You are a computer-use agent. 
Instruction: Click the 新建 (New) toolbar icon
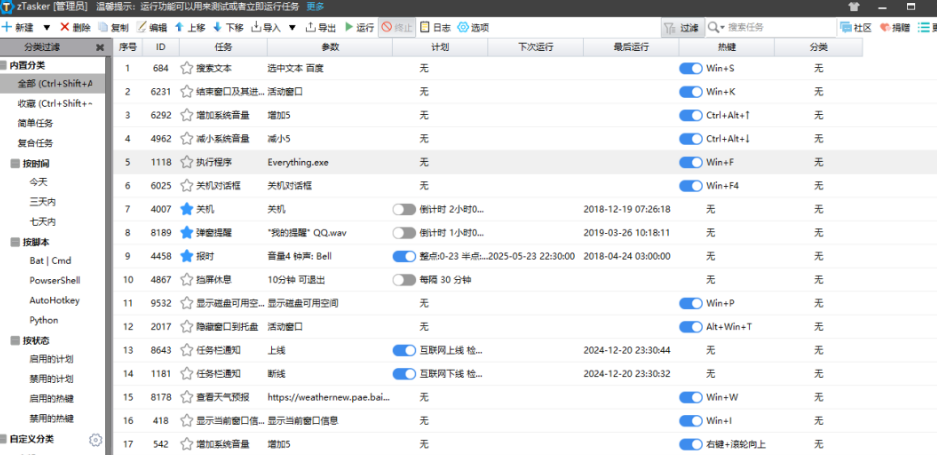click(7, 28)
